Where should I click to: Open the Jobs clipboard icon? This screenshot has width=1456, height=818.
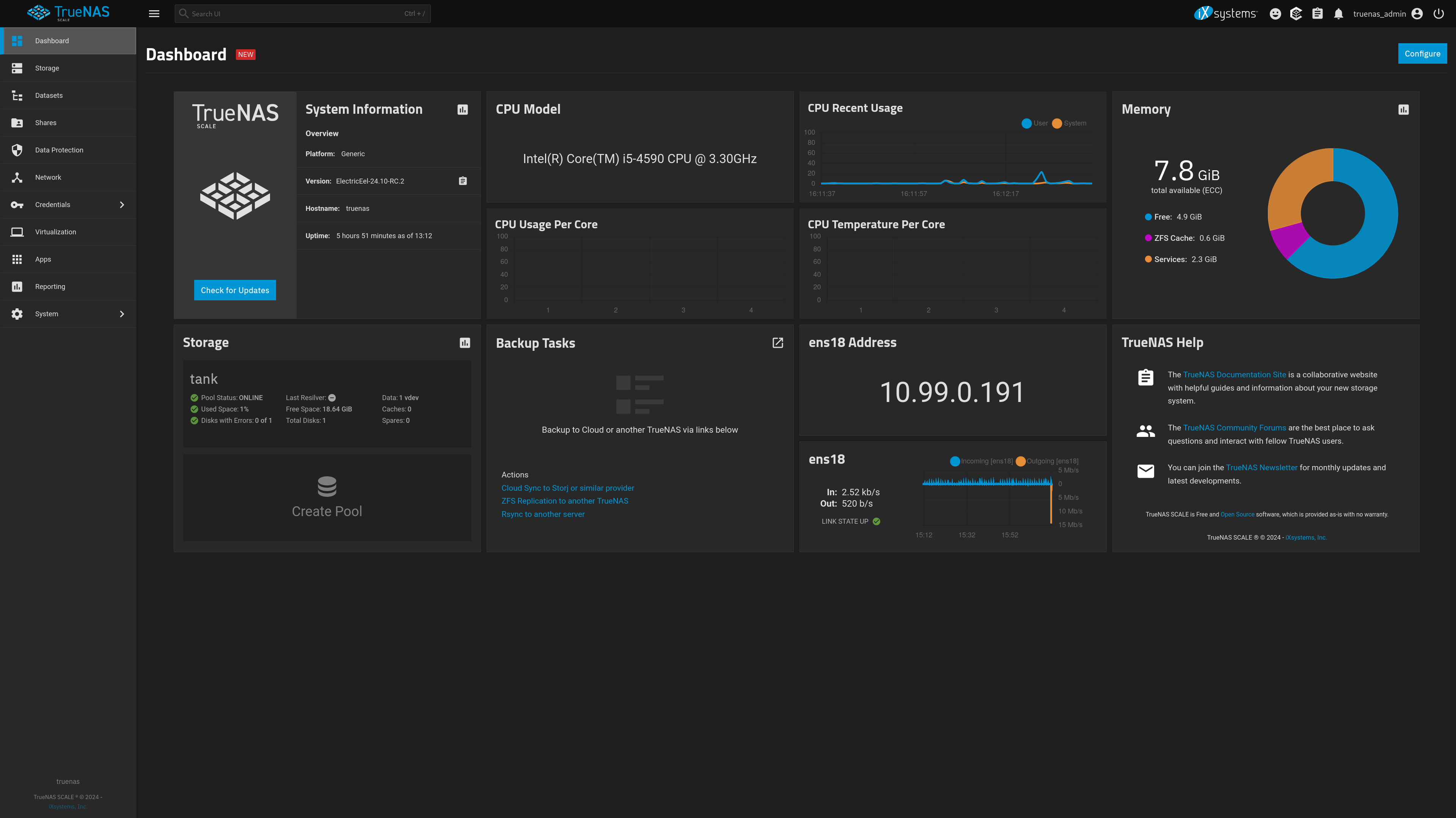click(1317, 14)
